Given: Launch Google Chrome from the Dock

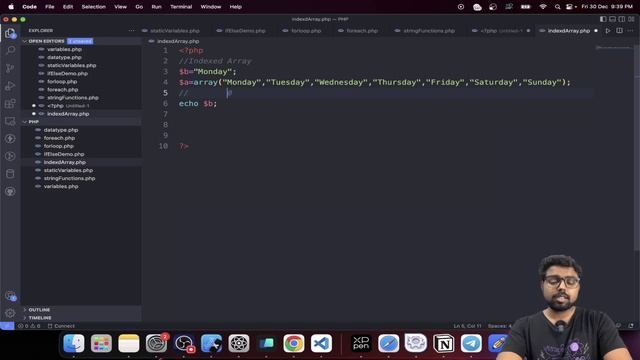Looking at the screenshot, I should coord(294,343).
